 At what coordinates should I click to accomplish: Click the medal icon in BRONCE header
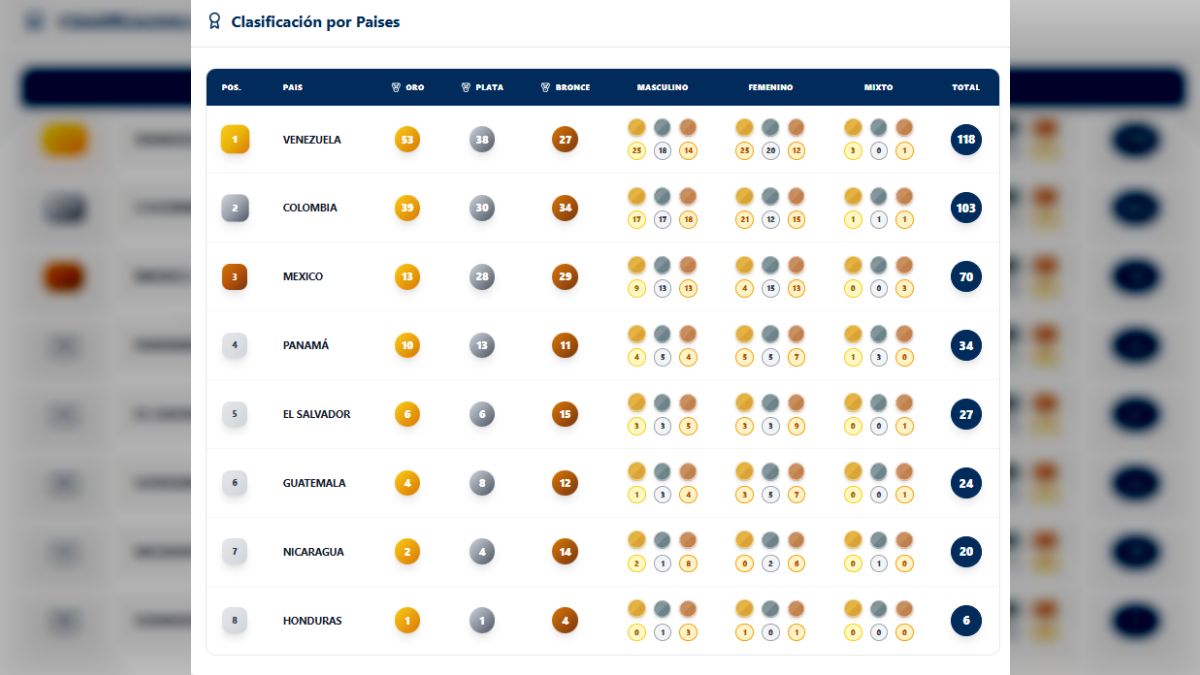pos(545,87)
